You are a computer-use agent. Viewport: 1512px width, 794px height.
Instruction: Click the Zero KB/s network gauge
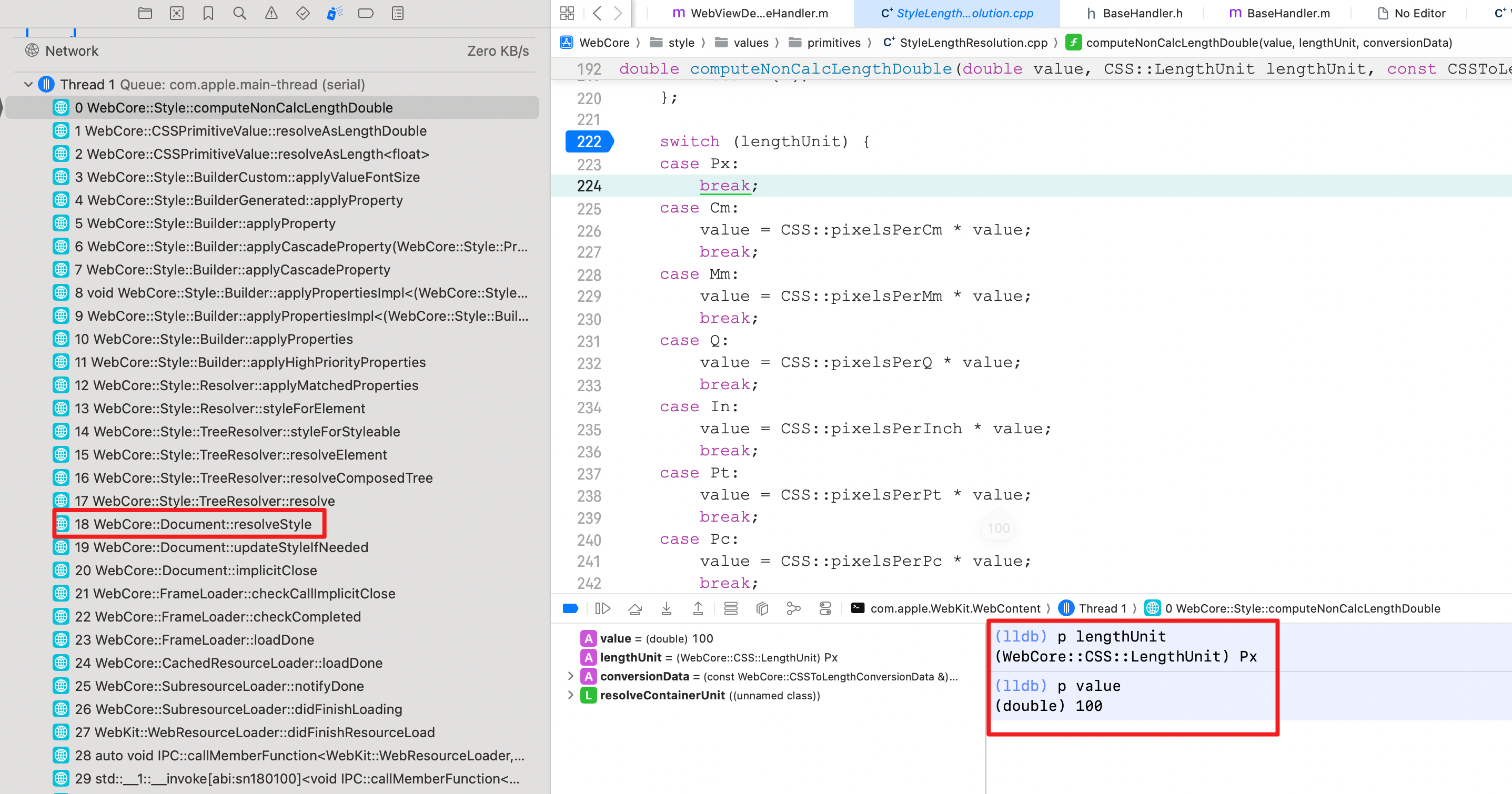point(497,50)
